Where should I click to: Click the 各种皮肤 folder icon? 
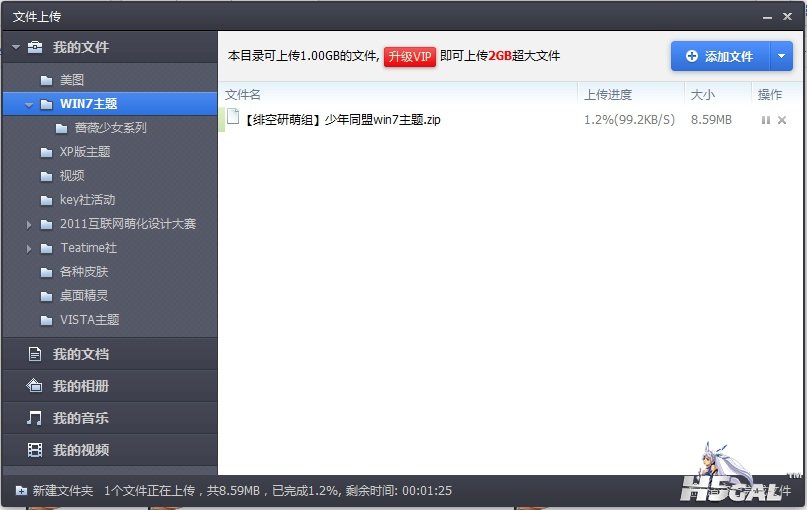46,272
